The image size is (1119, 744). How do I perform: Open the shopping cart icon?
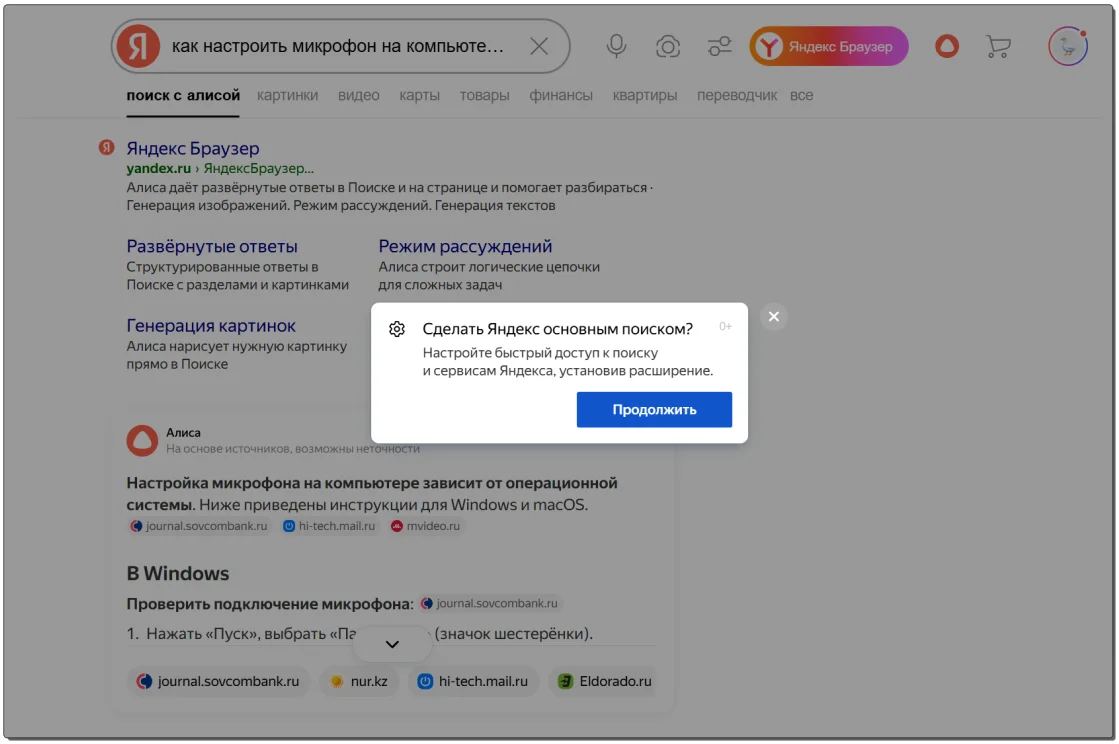click(997, 46)
